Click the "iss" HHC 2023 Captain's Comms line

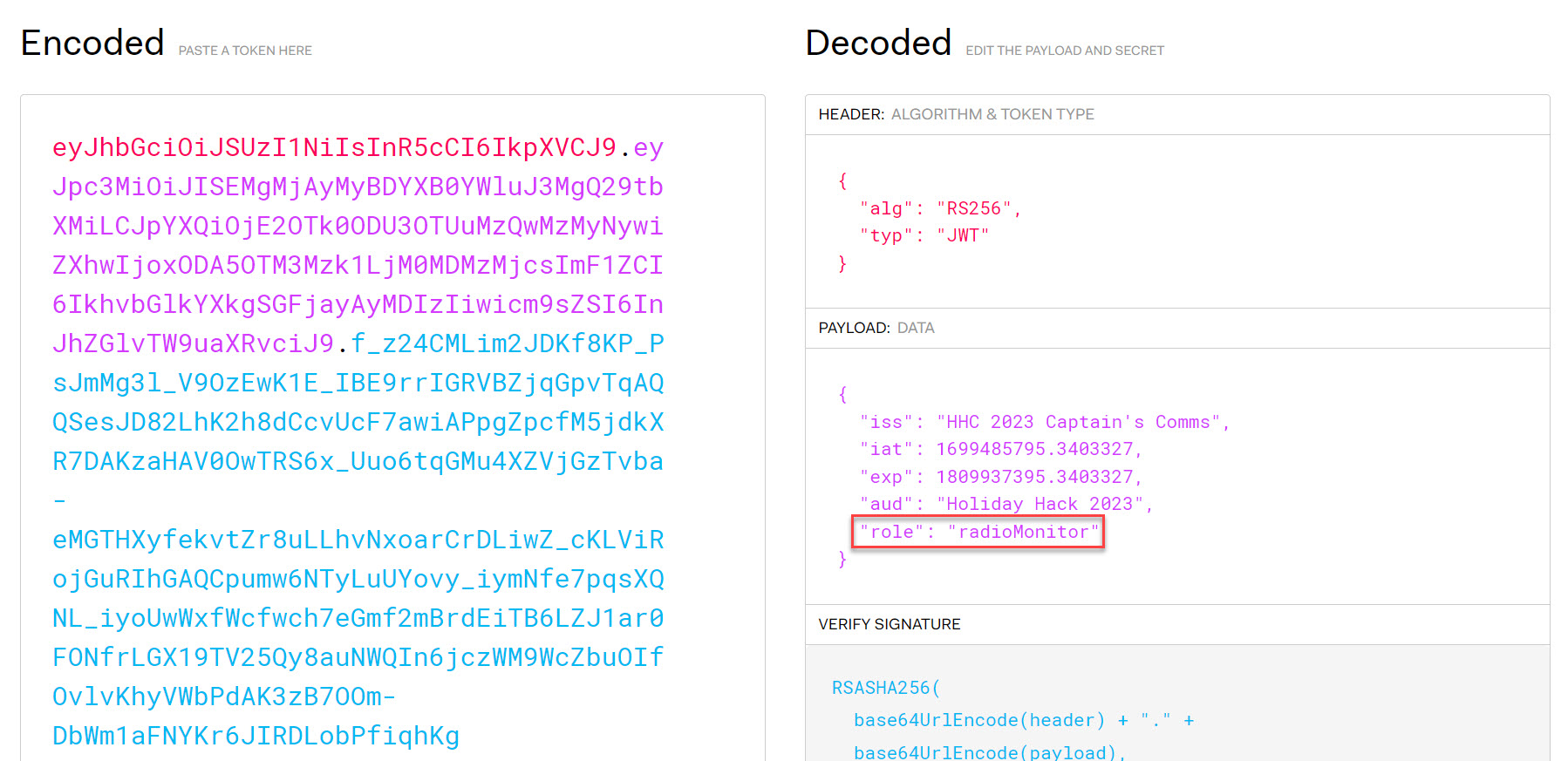click(x=1045, y=422)
